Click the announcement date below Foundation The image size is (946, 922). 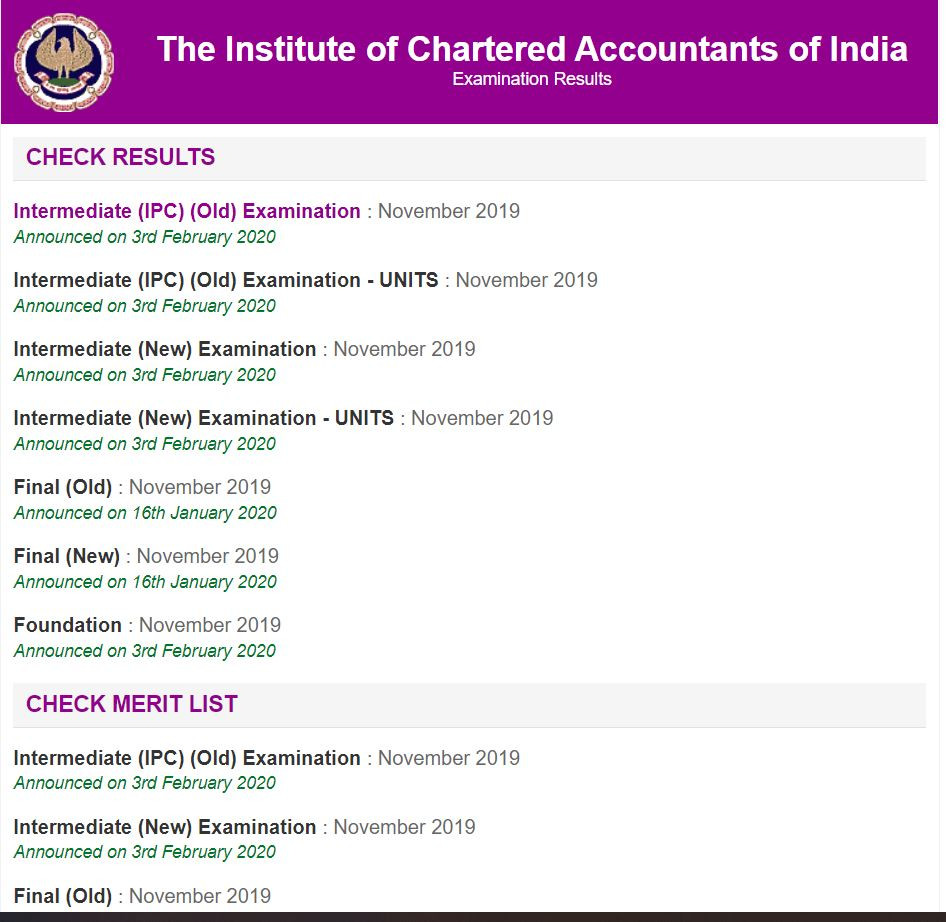click(145, 651)
